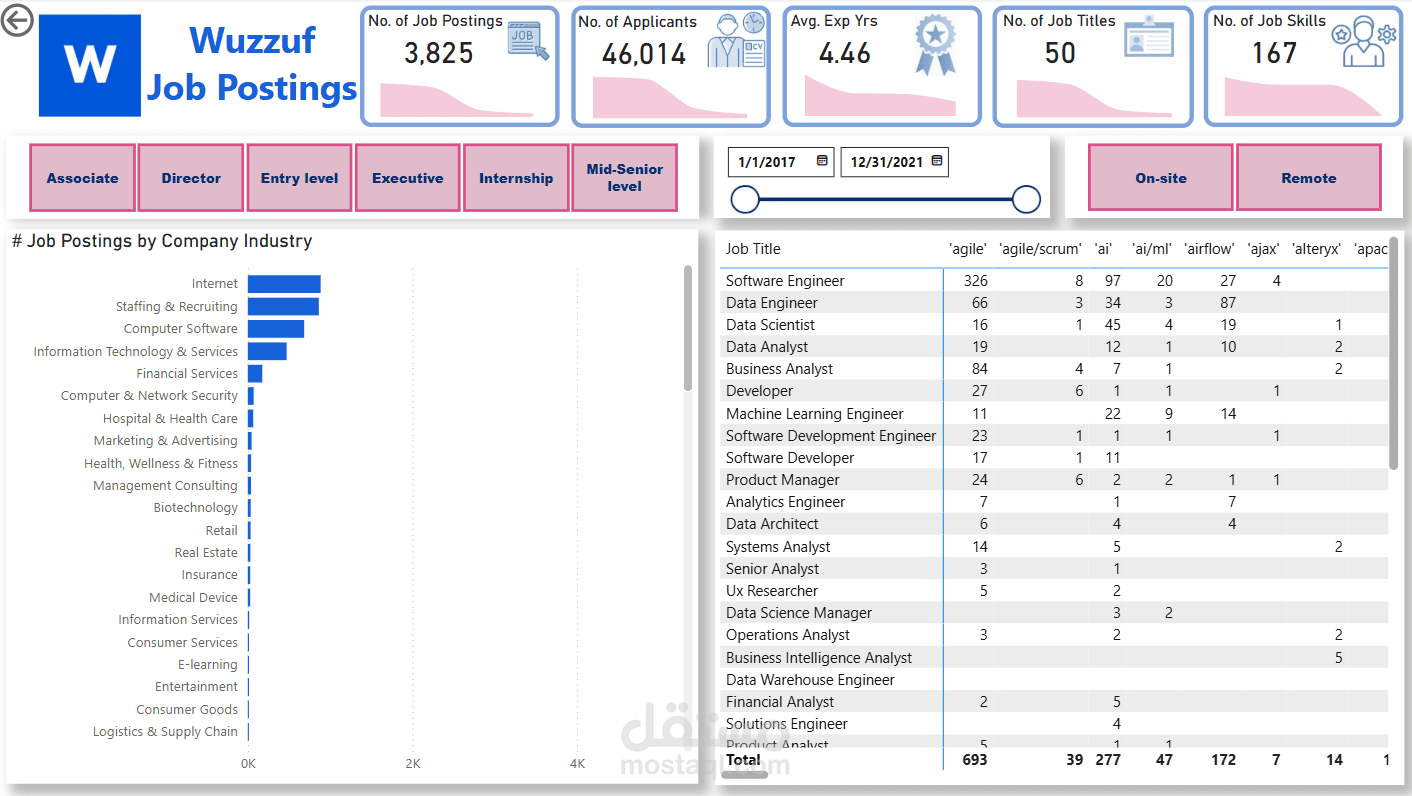This screenshot has height=796, width=1412.
Task: Filter by Director level
Action: coord(191,178)
